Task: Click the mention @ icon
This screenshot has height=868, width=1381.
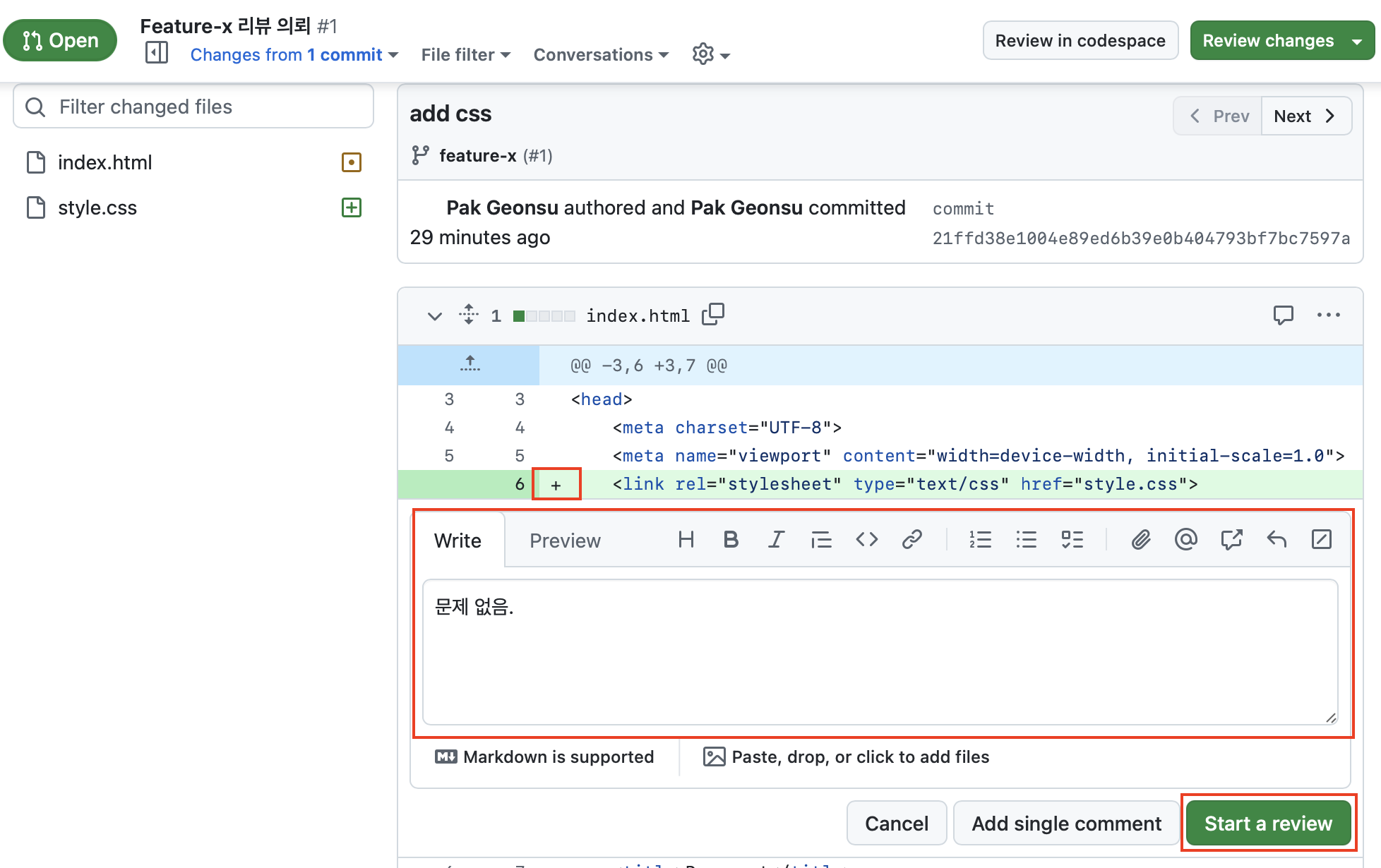Action: point(1186,540)
